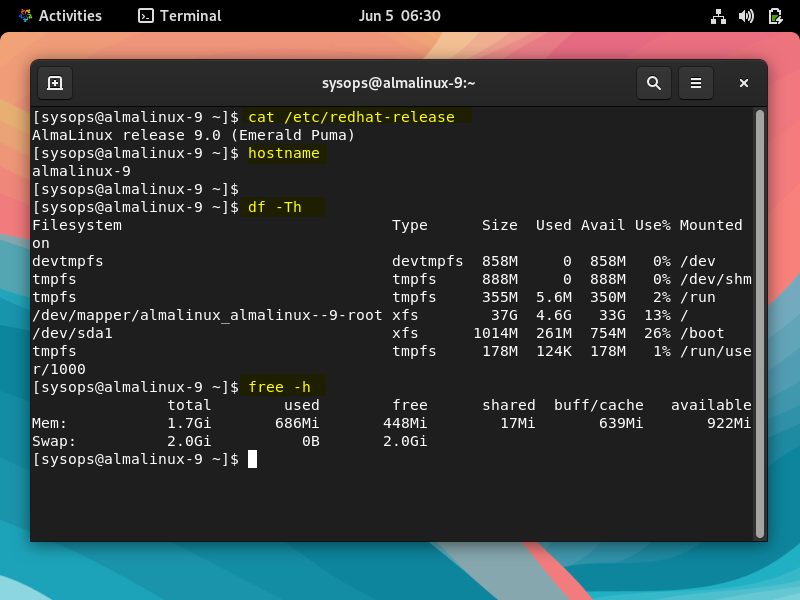Click the highlighted hostname command
This screenshot has width=800, height=600.
pyautogui.click(x=284, y=153)
